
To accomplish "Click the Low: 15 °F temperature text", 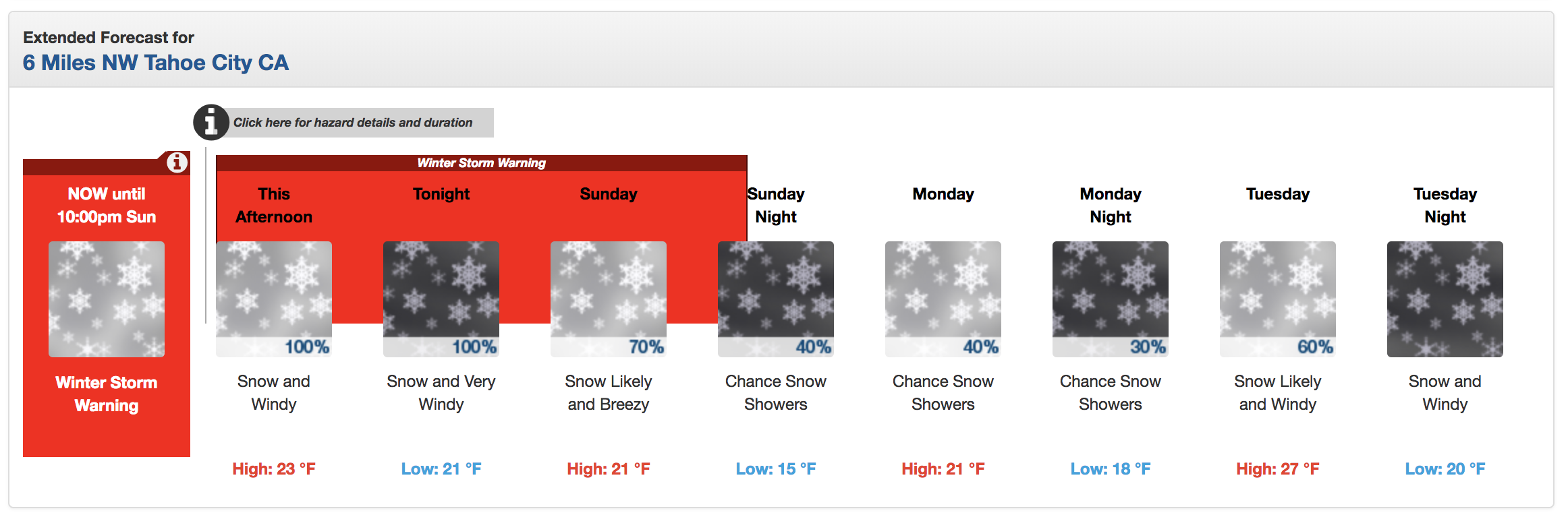I will (x=776, y=468).
